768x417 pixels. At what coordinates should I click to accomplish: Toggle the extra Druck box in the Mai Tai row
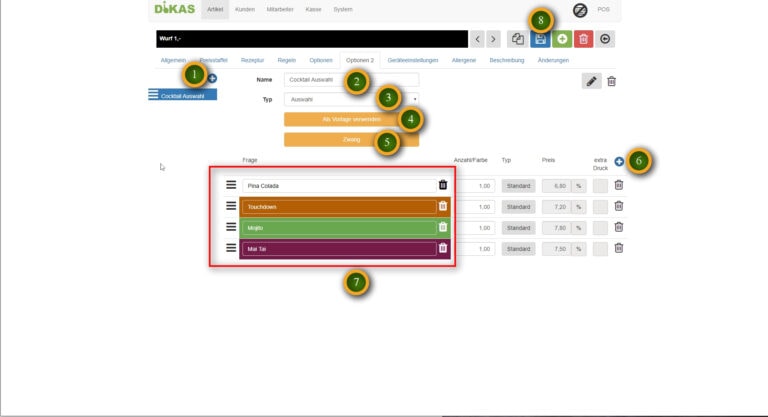pyautogui.click(x=600, y=248)
